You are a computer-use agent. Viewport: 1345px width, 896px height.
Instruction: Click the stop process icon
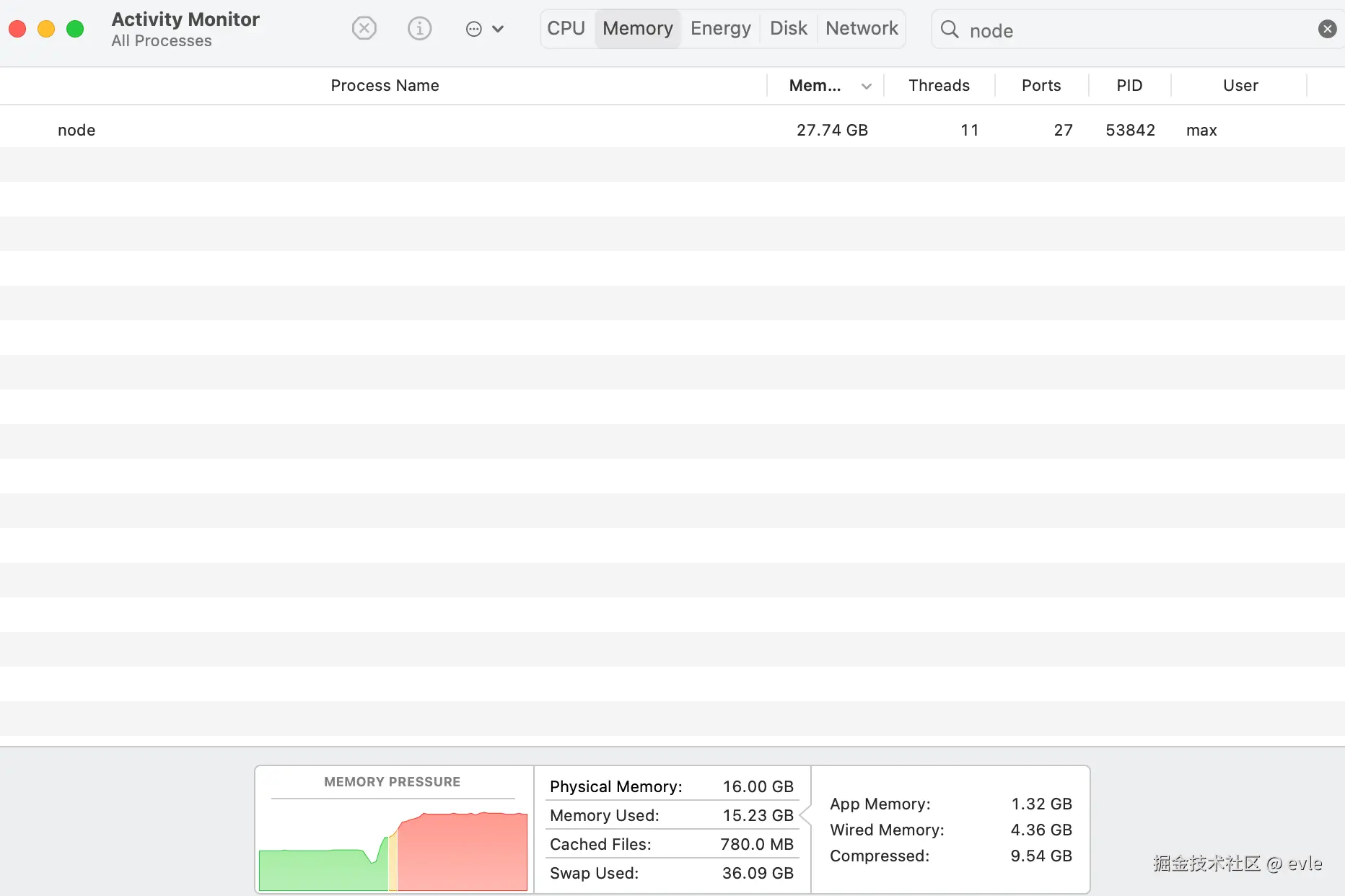(364, 29)
